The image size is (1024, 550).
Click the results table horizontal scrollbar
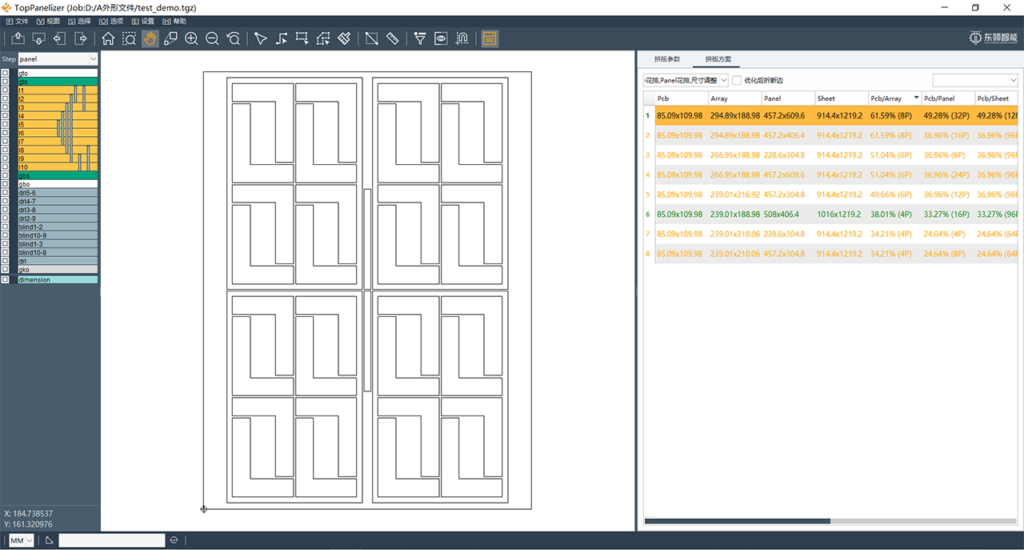click(737, 521)
